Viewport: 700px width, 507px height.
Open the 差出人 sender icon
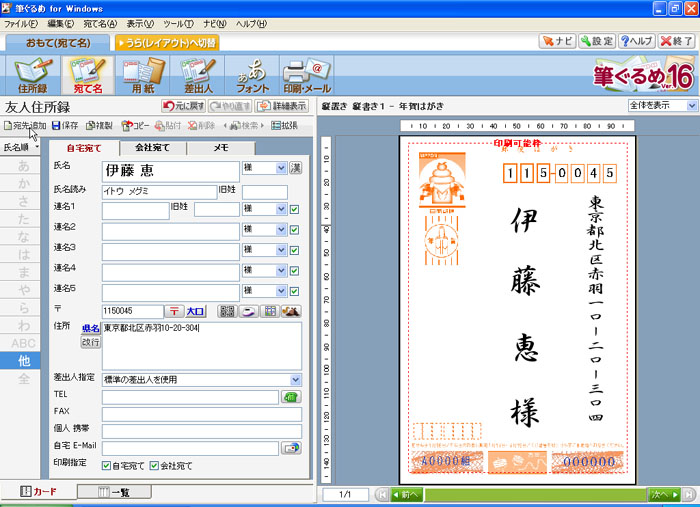[202, 74]
